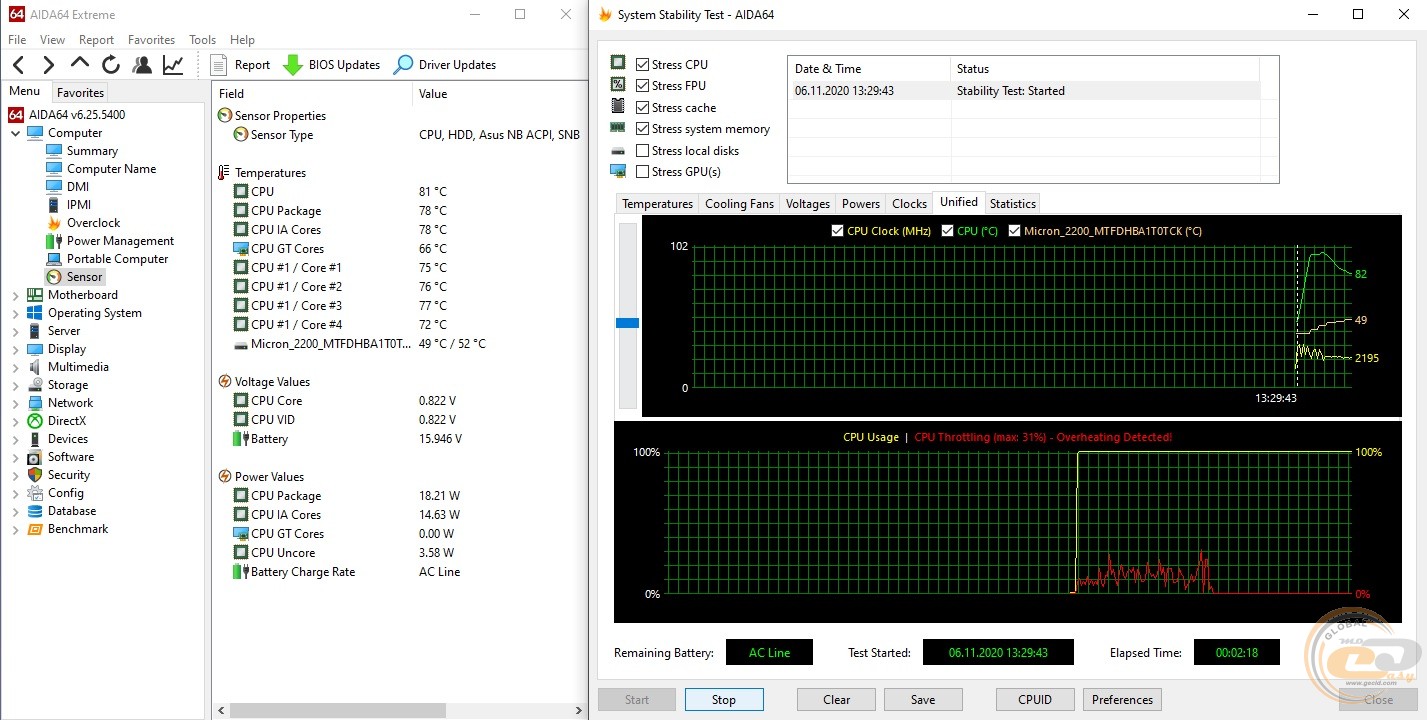Uncheck Stress system memory option

pos(642,129)
